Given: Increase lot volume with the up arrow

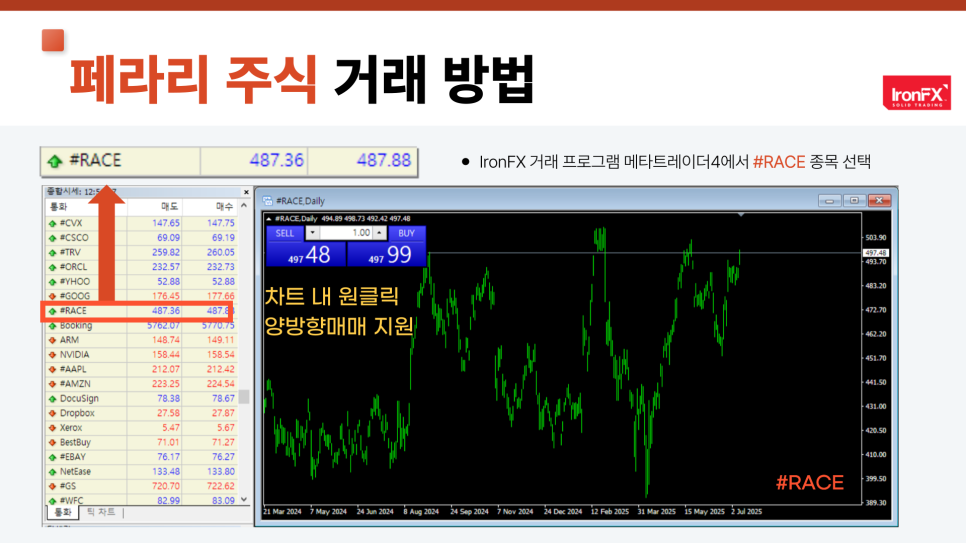Looking at the screenshot, I should coord(380,233).
